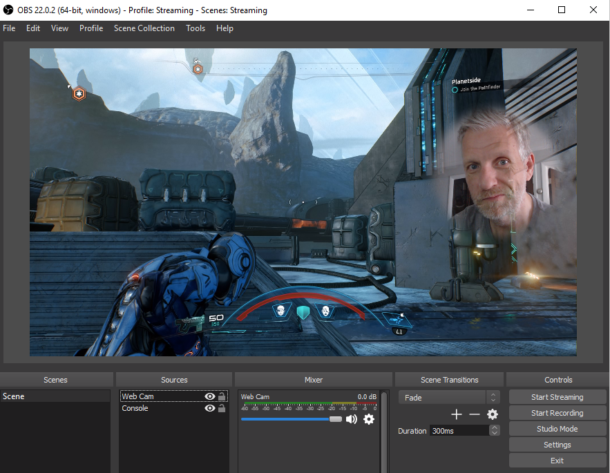Open Web Cam mixer gear settings

(x=368, y=419)
